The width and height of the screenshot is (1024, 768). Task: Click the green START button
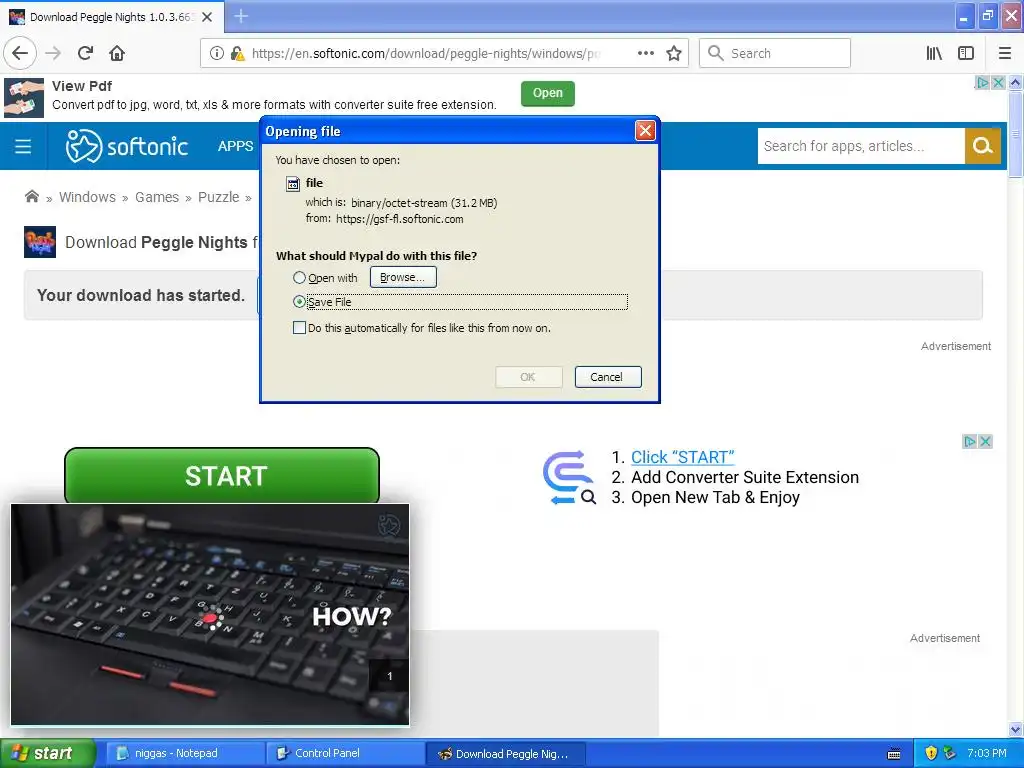222,475
